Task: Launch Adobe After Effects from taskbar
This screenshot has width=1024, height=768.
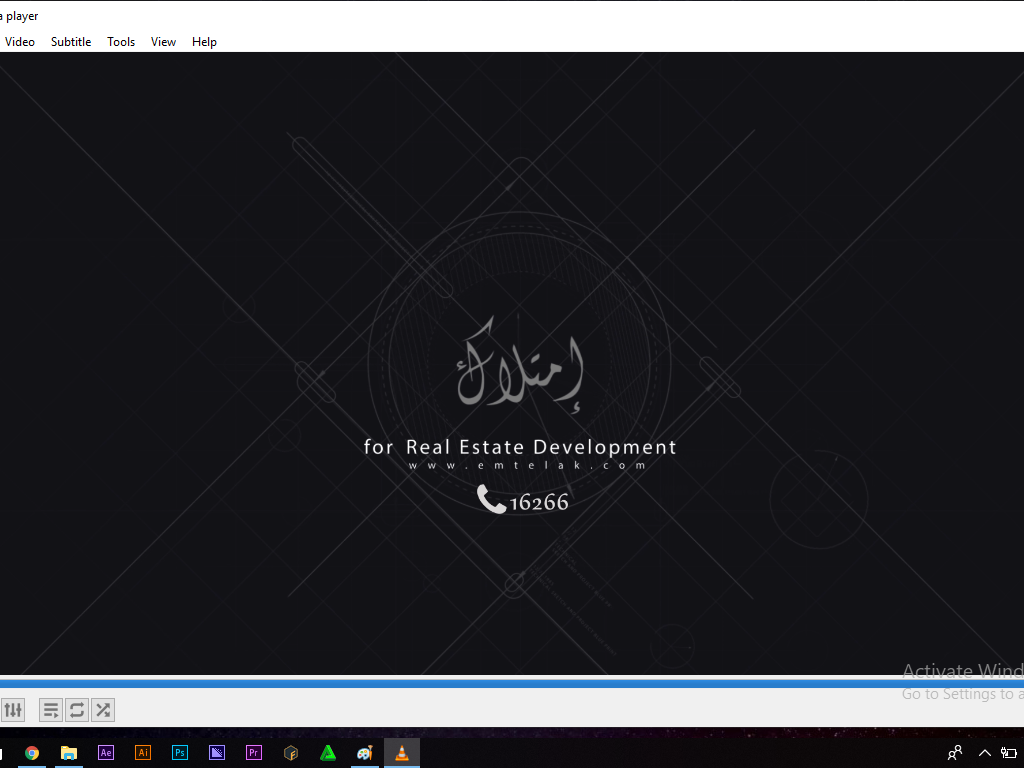Action: 106,753
